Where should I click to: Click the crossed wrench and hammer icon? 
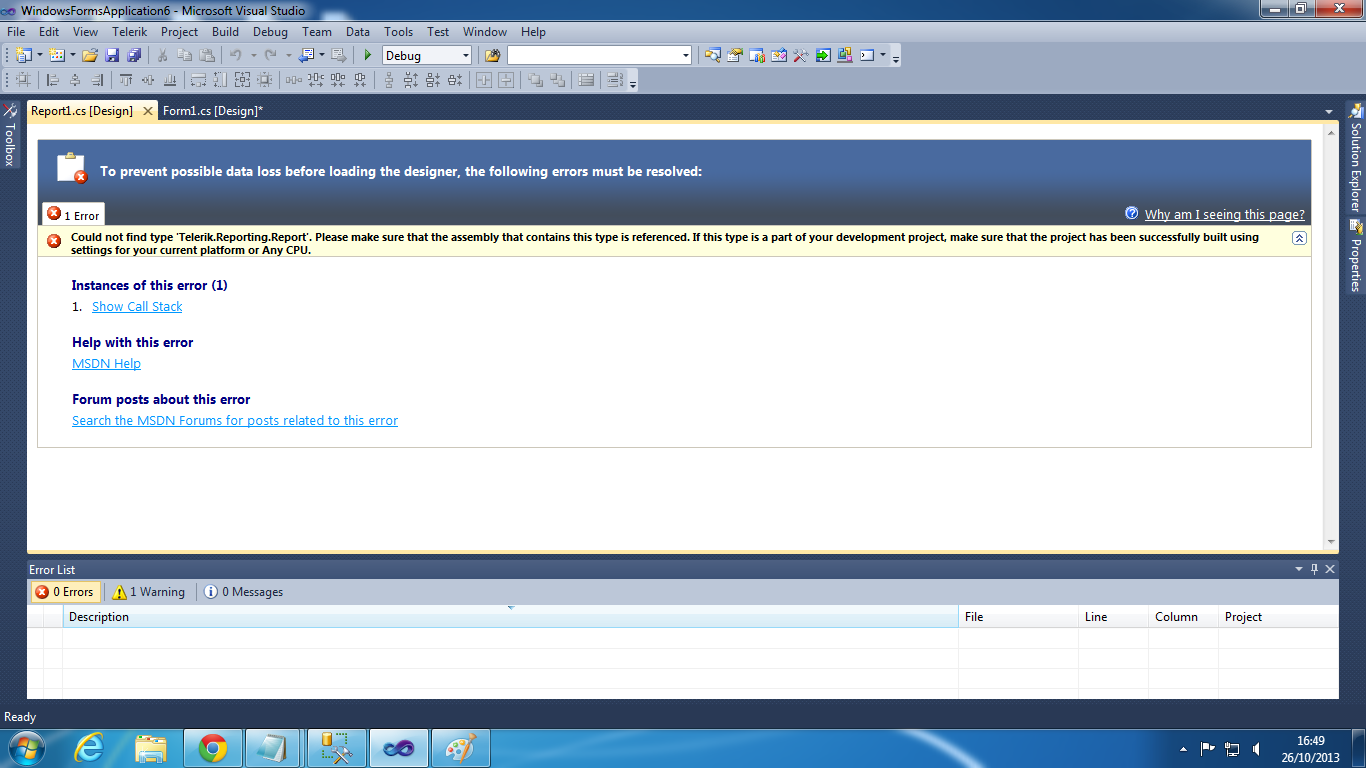pos(801,56)
